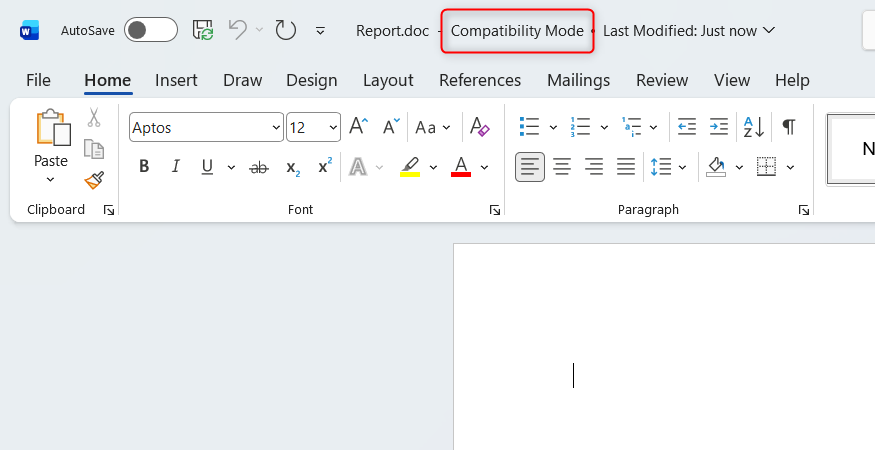
Task: Justify the paragraph text
Action: pos(626,166)
